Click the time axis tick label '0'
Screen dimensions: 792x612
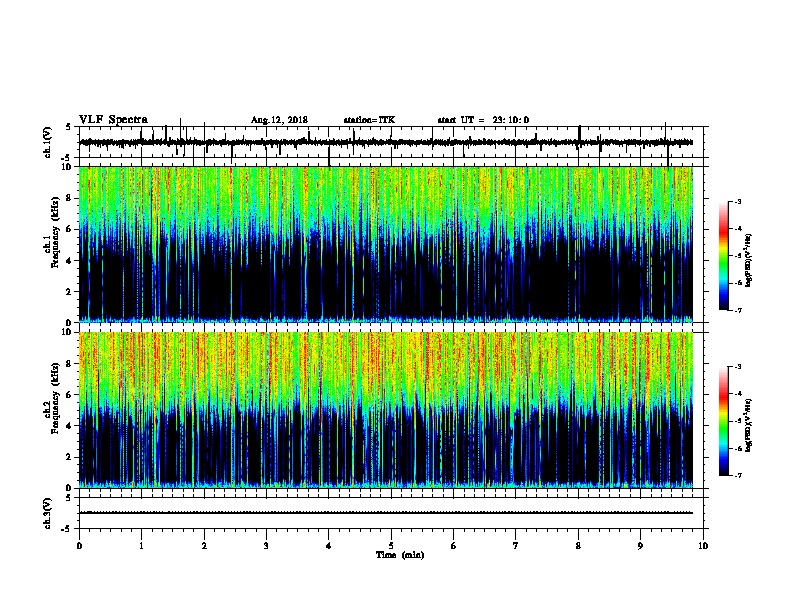tap(79, 546)
